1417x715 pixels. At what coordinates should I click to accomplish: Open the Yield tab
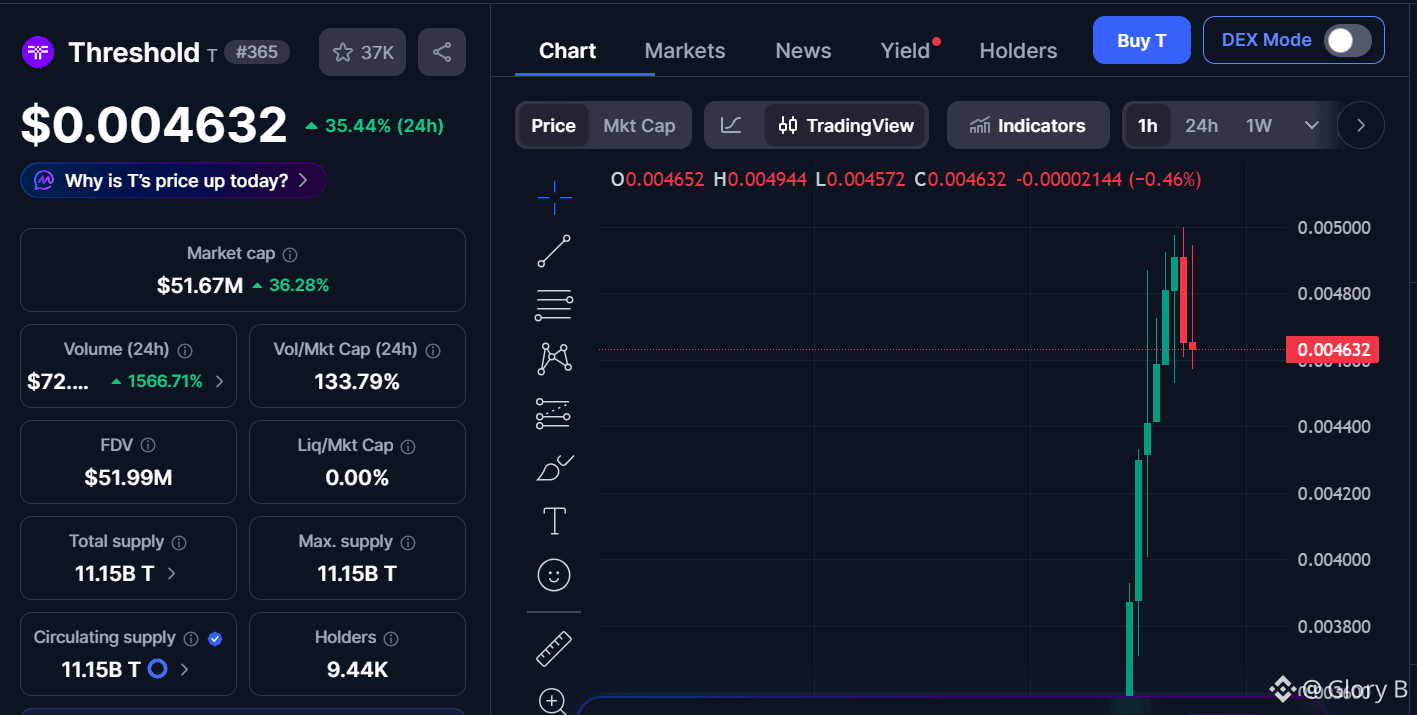point(906,50)
